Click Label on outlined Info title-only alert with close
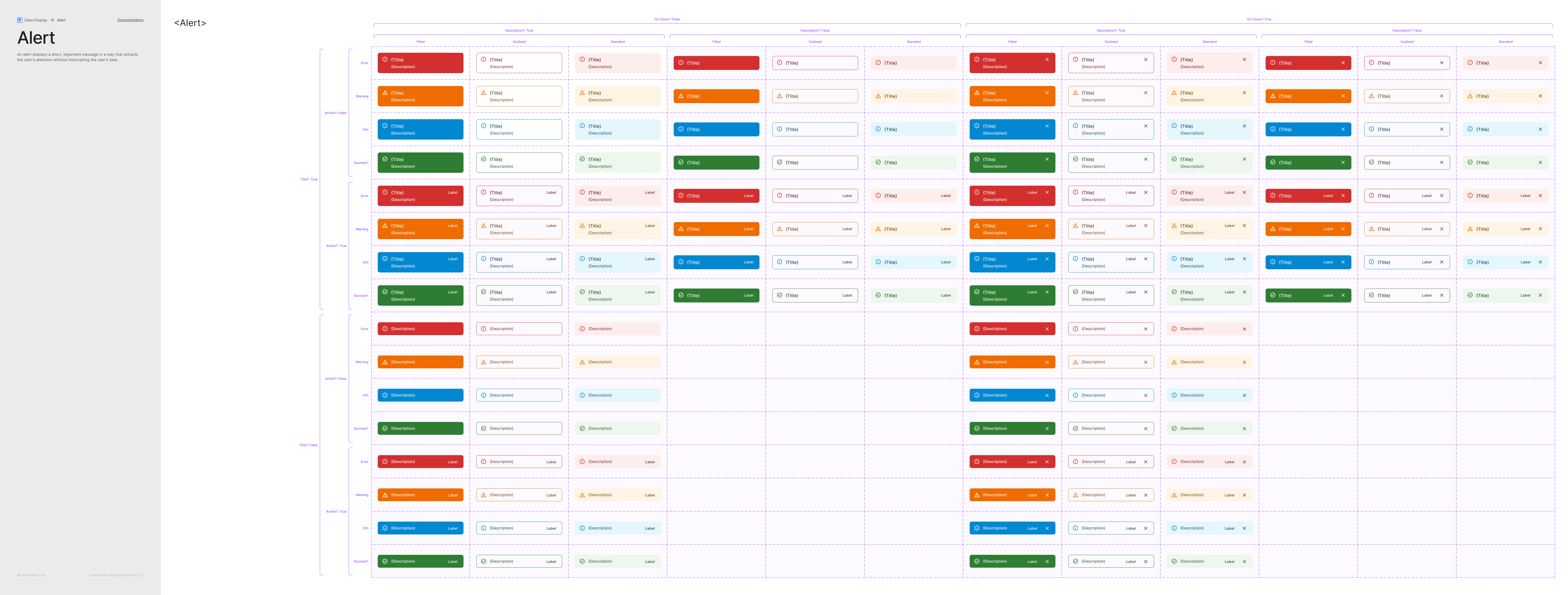Image resolution: width=1568 pixels, height=595 pixels. click(x=1427, y=262)
